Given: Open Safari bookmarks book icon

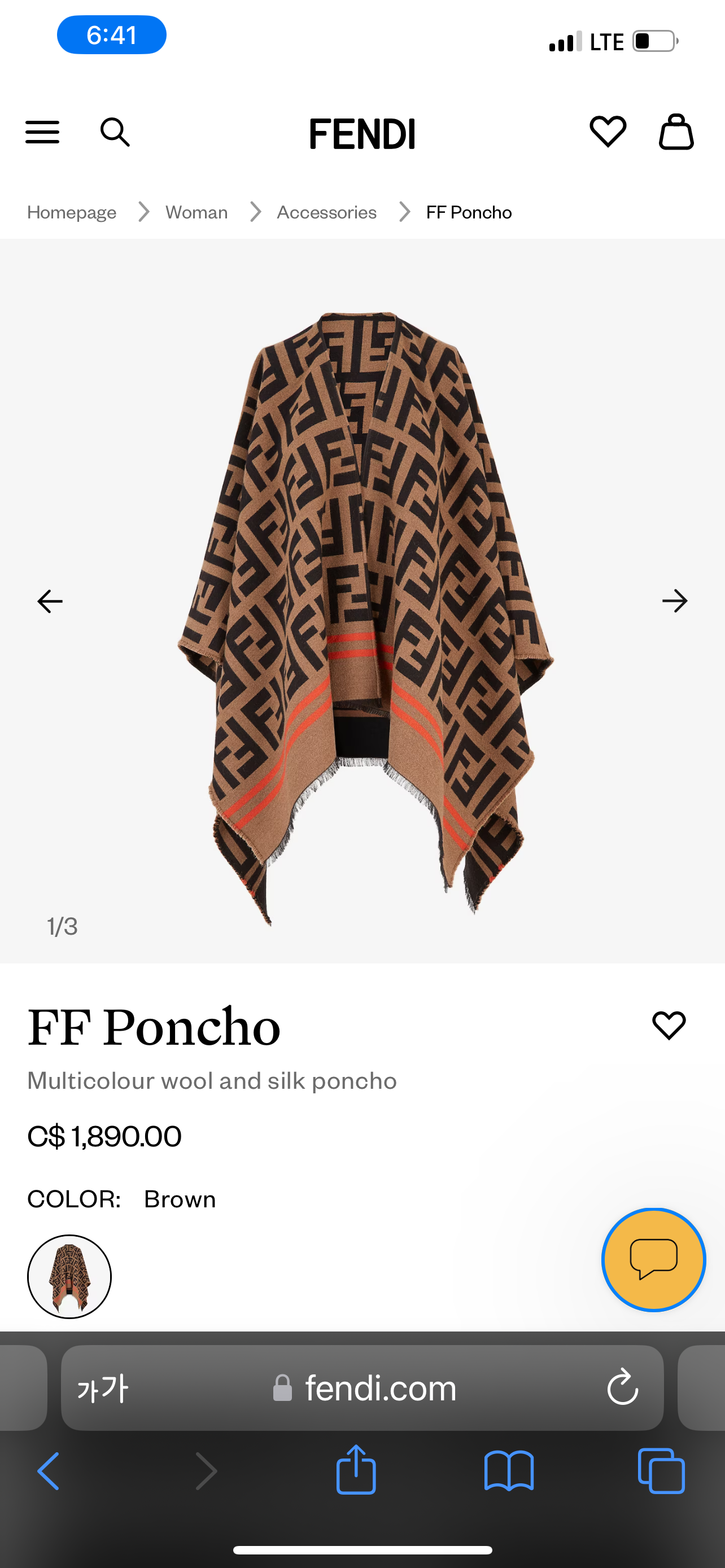Looking at the screenshot, I should click(x=509, y=1470).
